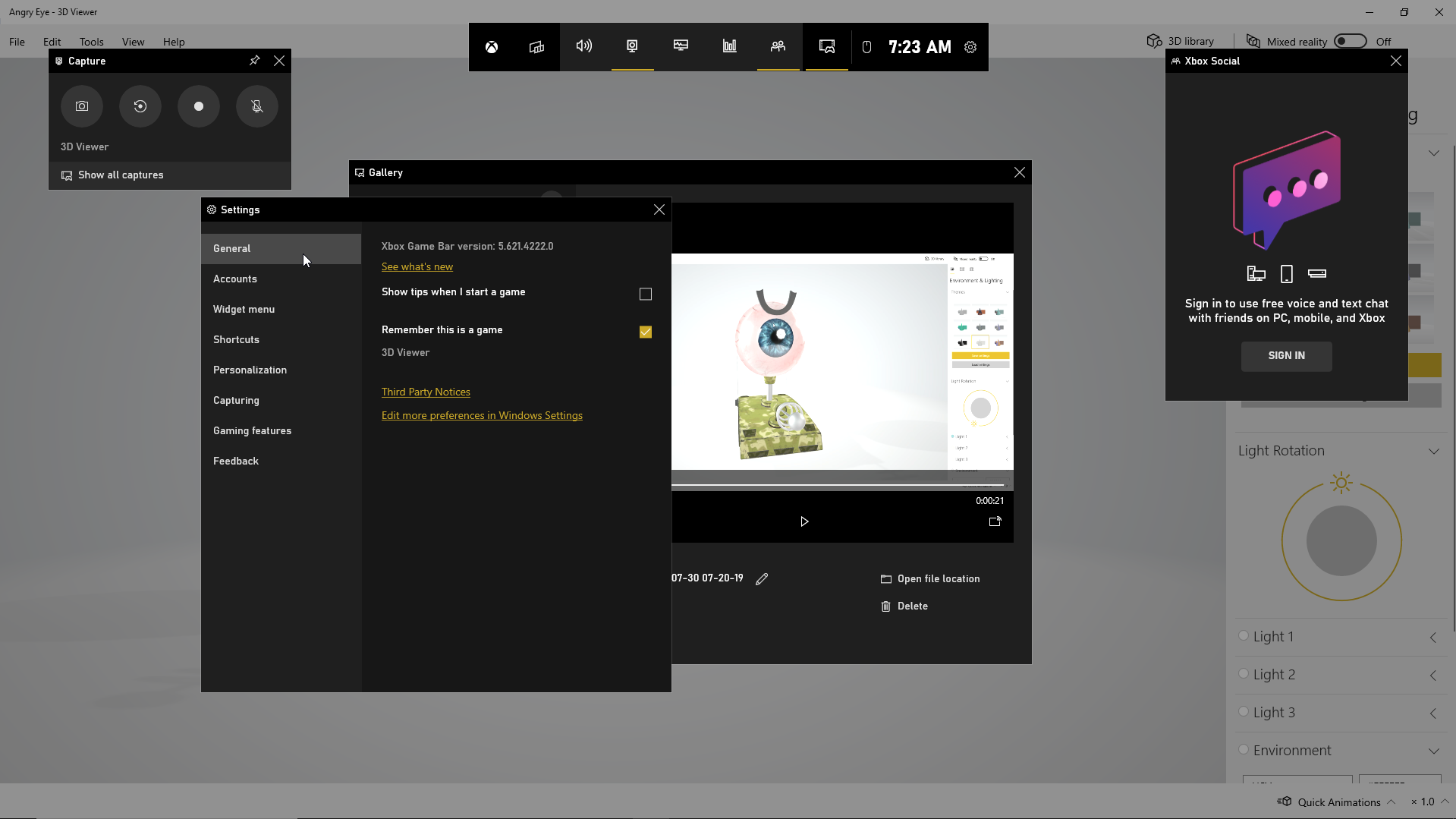Click SIGN IN in Xbox Social

[1287, 356]
